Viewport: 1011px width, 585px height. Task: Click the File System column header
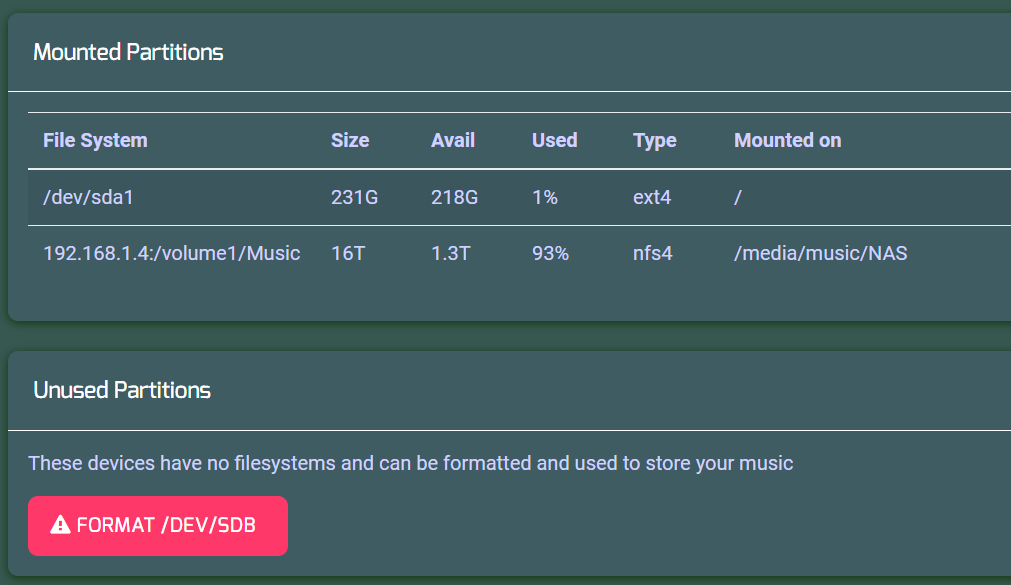tap(95, 141)
